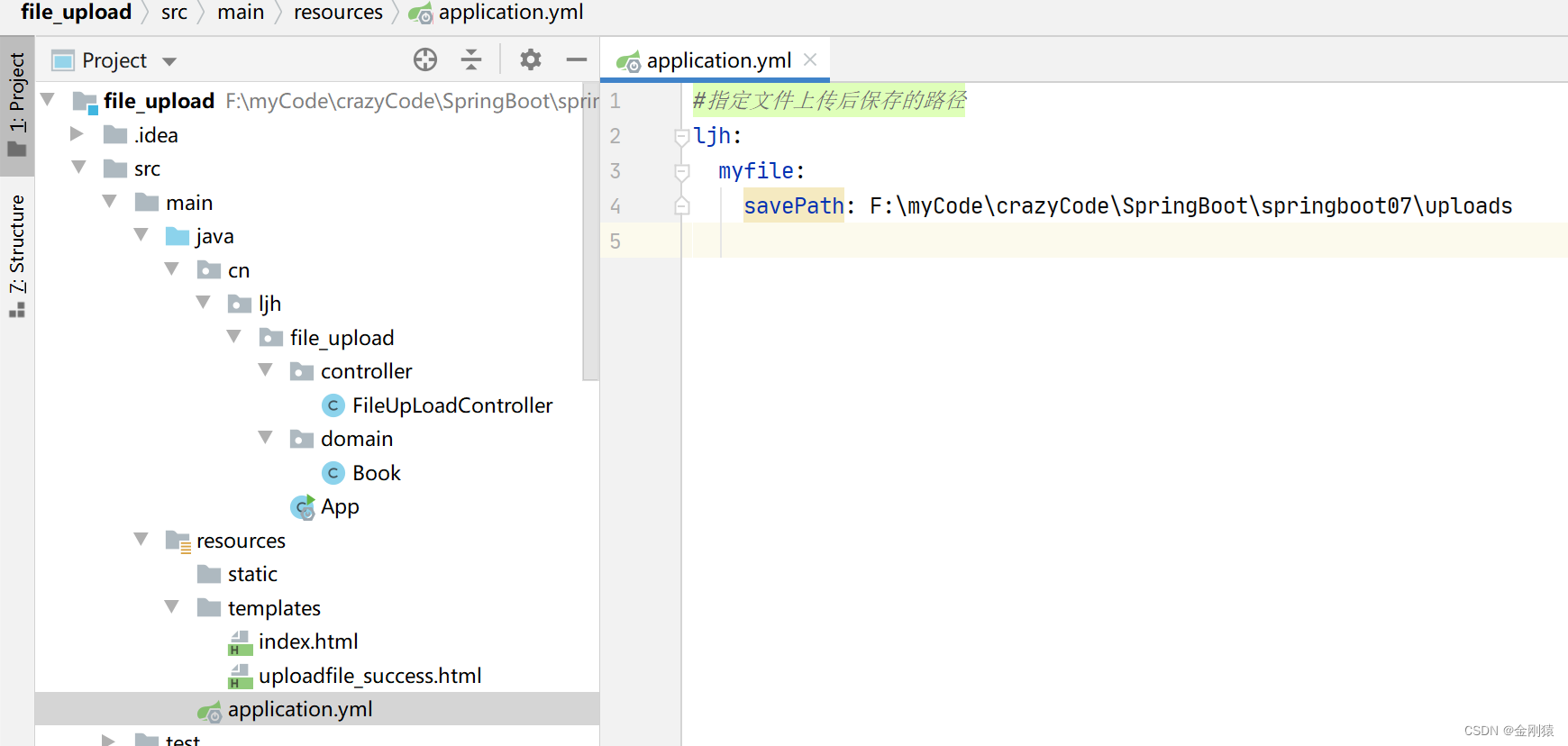1568x746 pixels.
Task: Fold the myfile block in editor gutter
Action: click(682, 171)
